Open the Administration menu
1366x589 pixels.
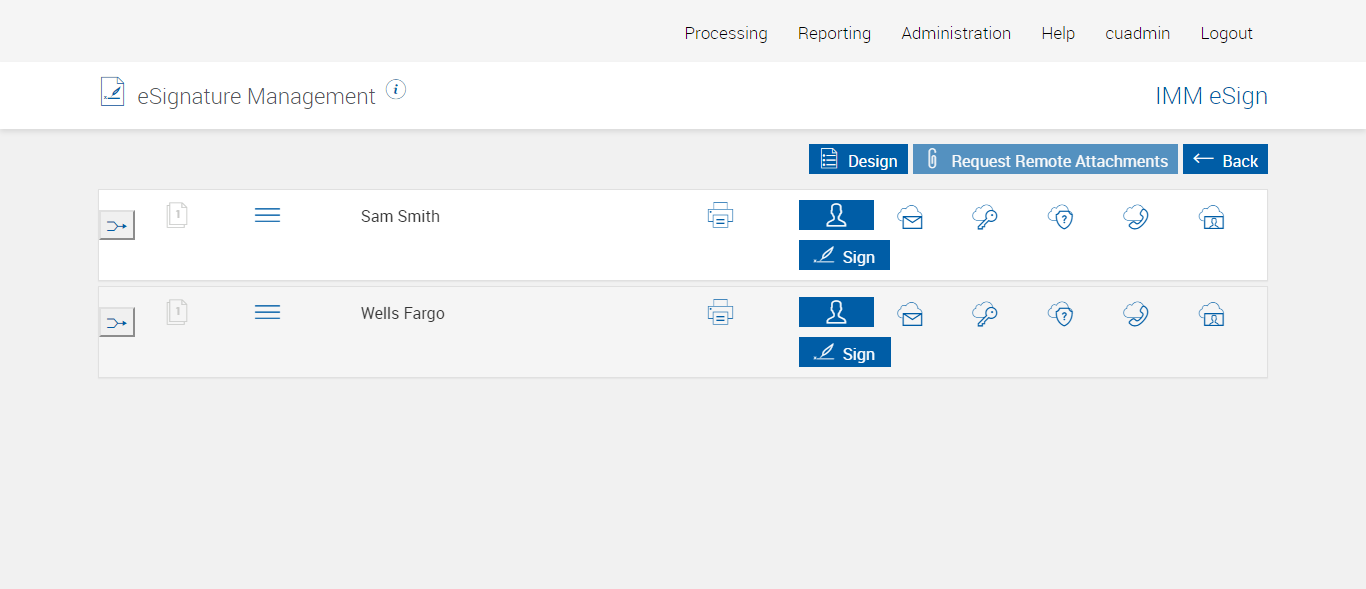[x=956, y=33]
